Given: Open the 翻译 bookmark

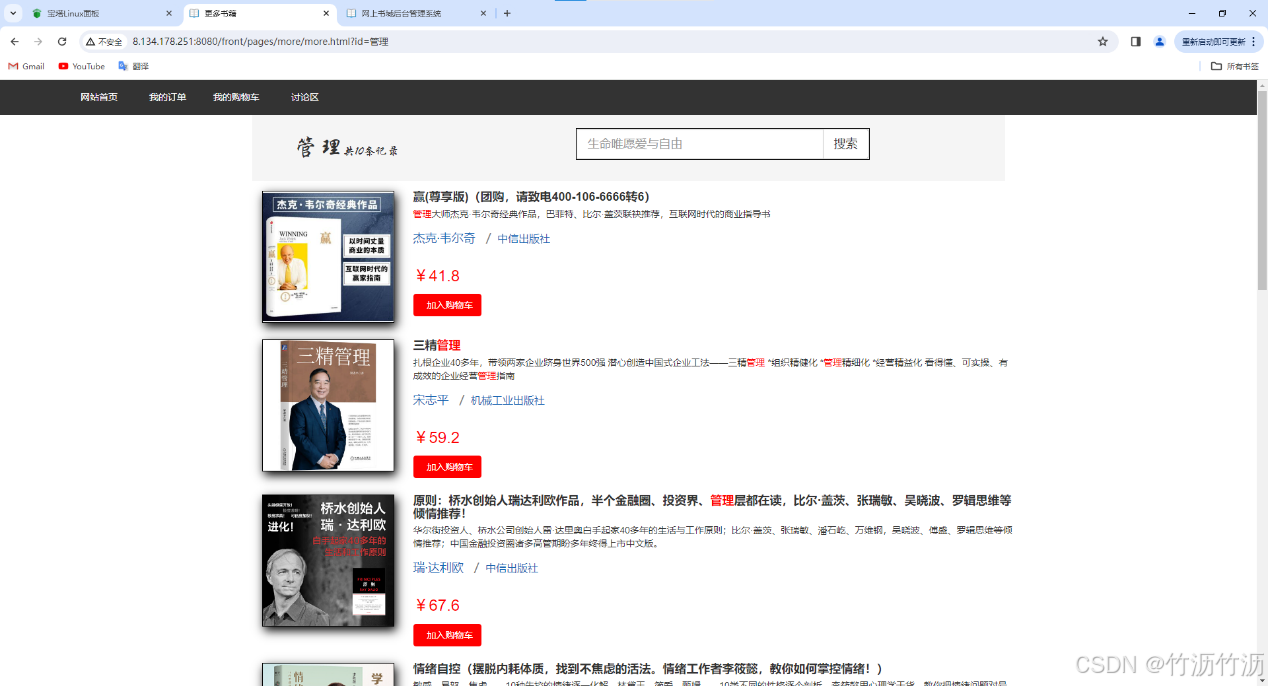Looking at the screenshot, I should [133, 66].
